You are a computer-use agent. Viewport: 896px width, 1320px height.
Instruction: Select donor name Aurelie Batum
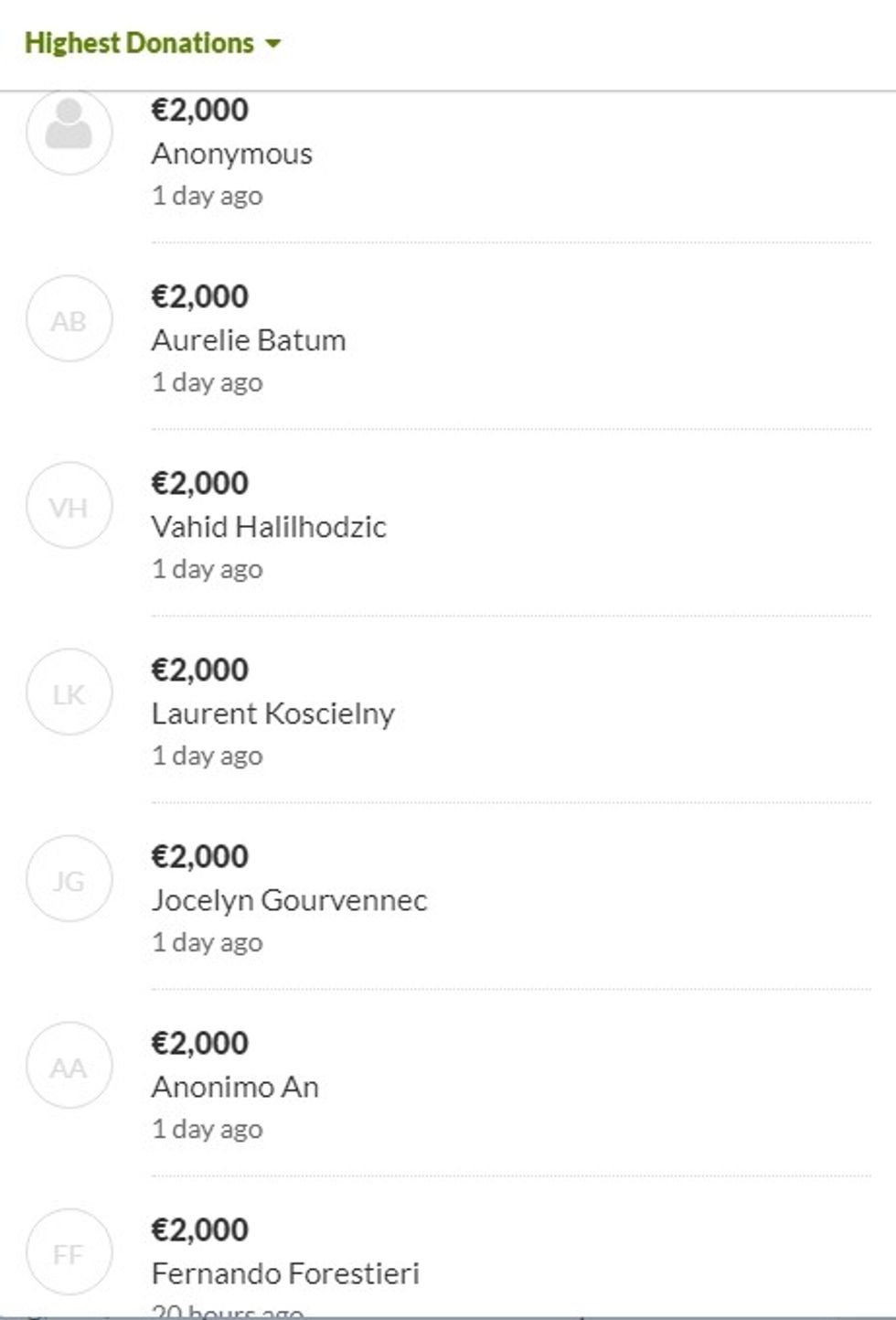coord(249,340)
